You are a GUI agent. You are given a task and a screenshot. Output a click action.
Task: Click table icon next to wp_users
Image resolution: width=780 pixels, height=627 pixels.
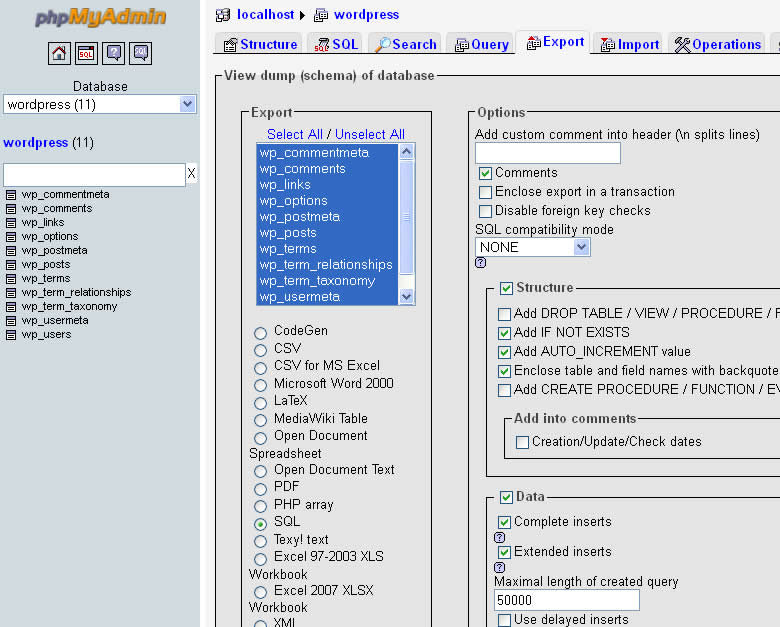11,334
